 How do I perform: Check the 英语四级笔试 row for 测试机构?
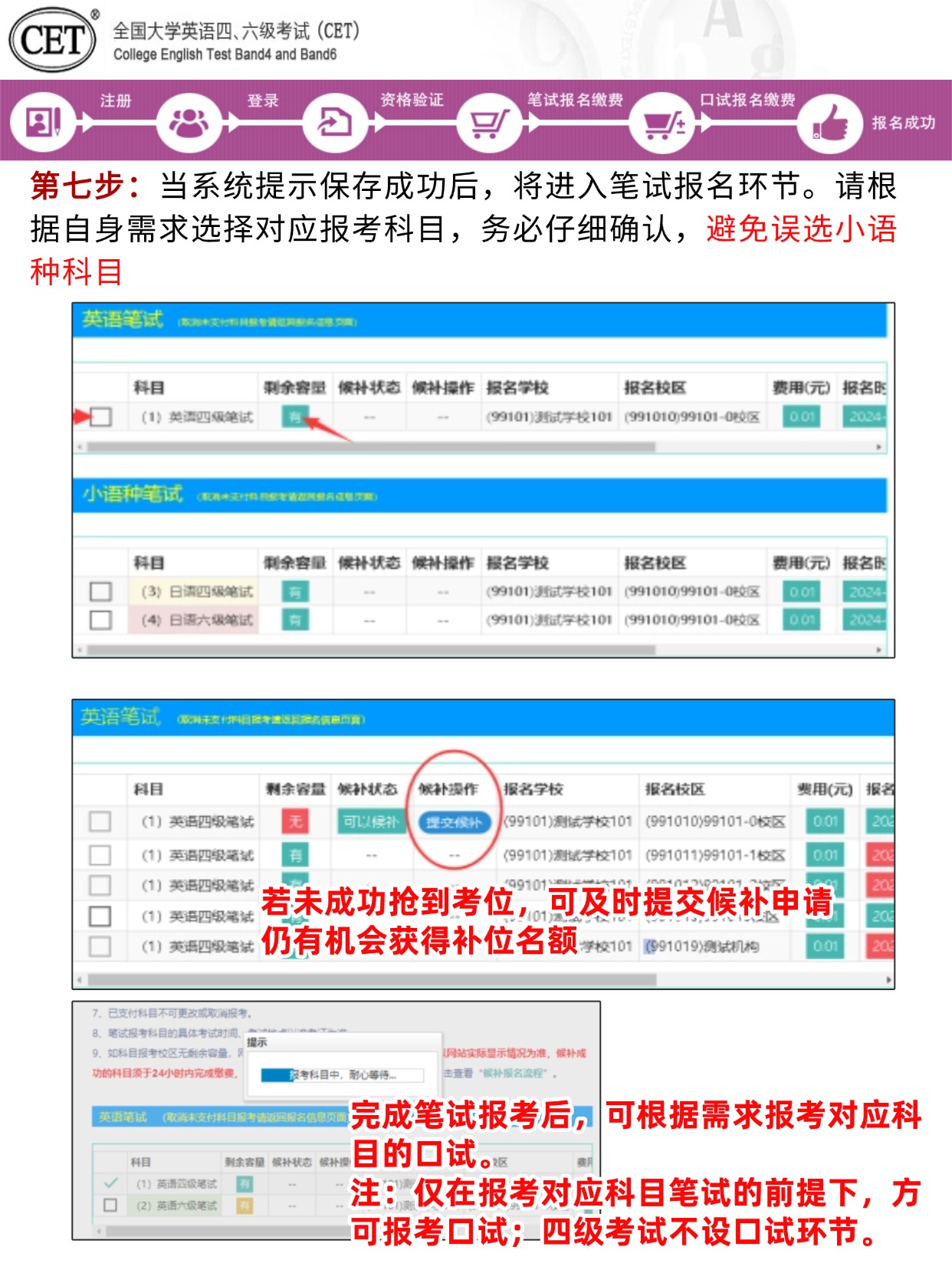click(100, 946)
